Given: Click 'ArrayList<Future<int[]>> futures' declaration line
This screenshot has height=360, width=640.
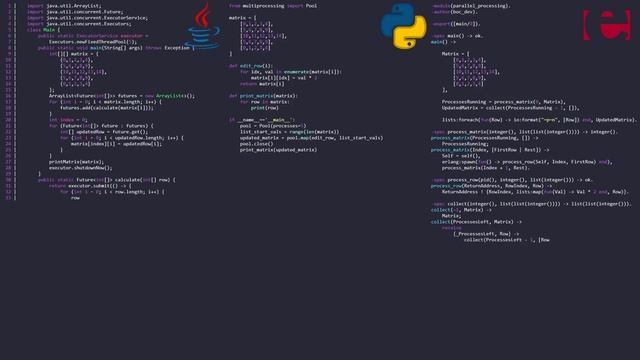Looking at the screenshot, I should click(122, 96).
